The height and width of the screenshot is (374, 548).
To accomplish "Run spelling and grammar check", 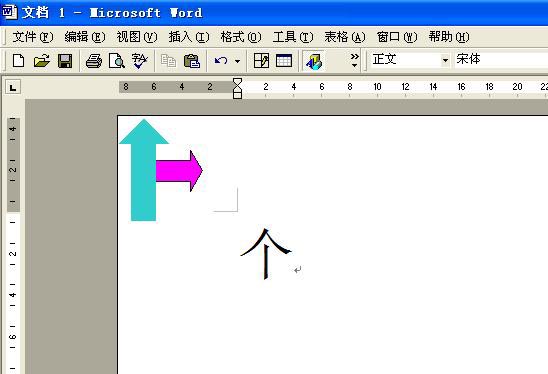I will [140, 61].
